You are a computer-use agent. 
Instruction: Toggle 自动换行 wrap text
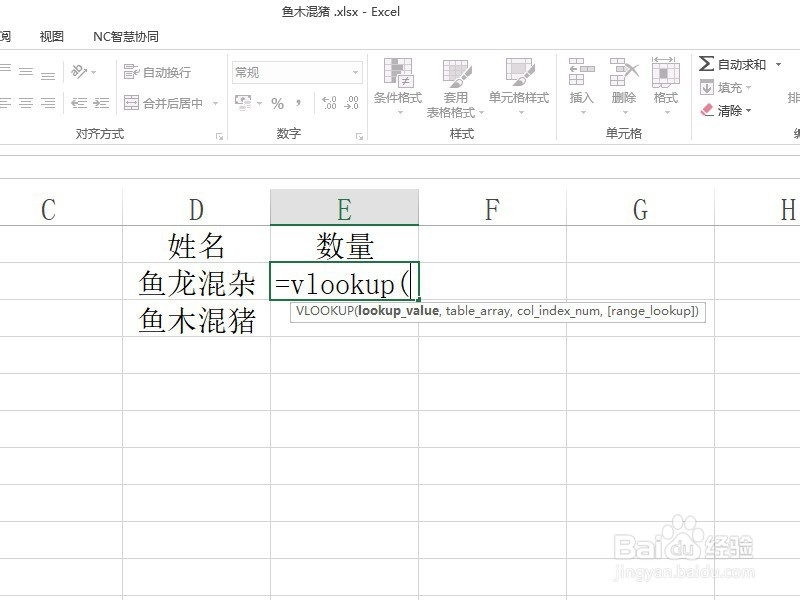click(x=158, y=72)
